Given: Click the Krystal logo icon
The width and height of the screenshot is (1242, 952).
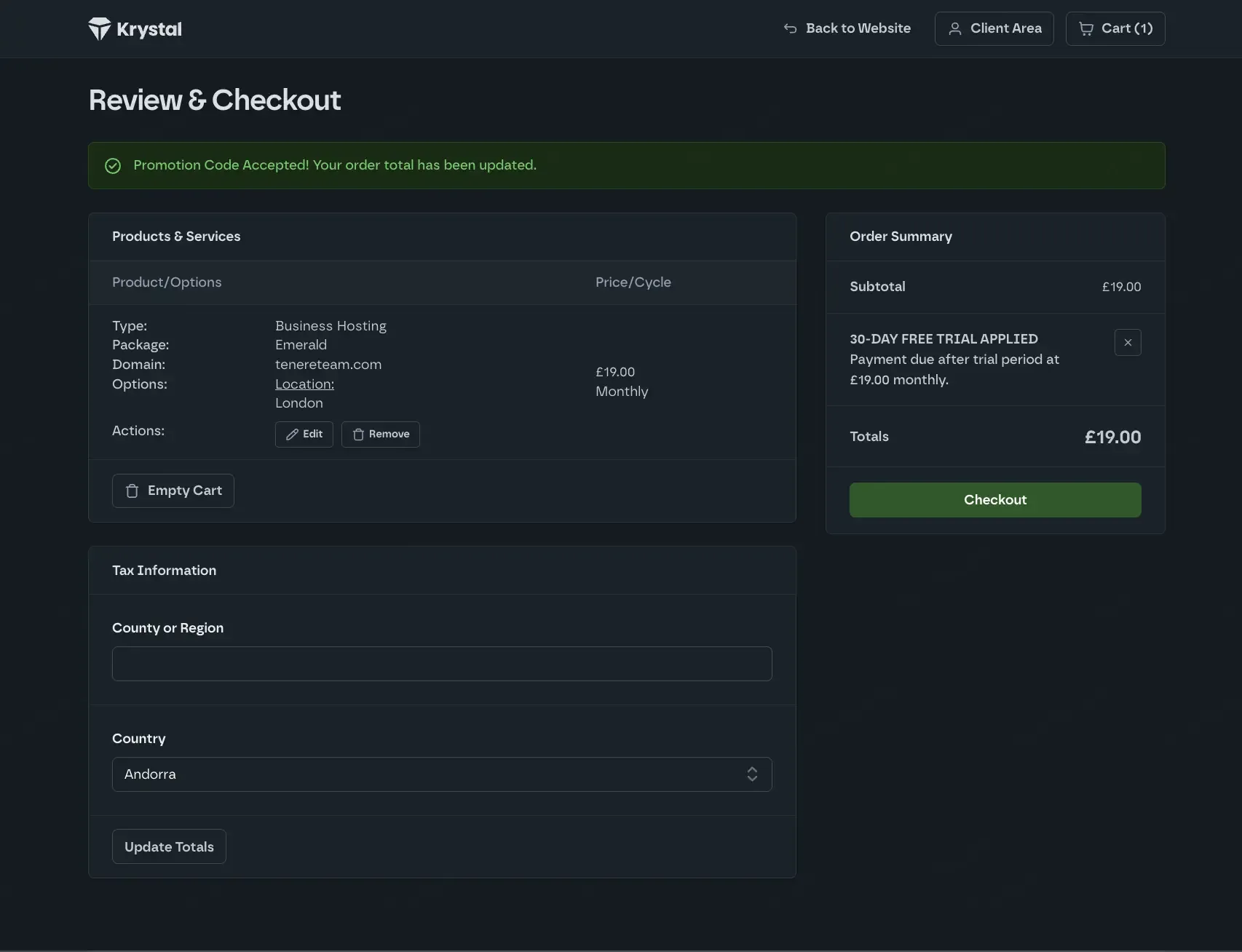Looking at the screenshot, I should coord(99,29).
